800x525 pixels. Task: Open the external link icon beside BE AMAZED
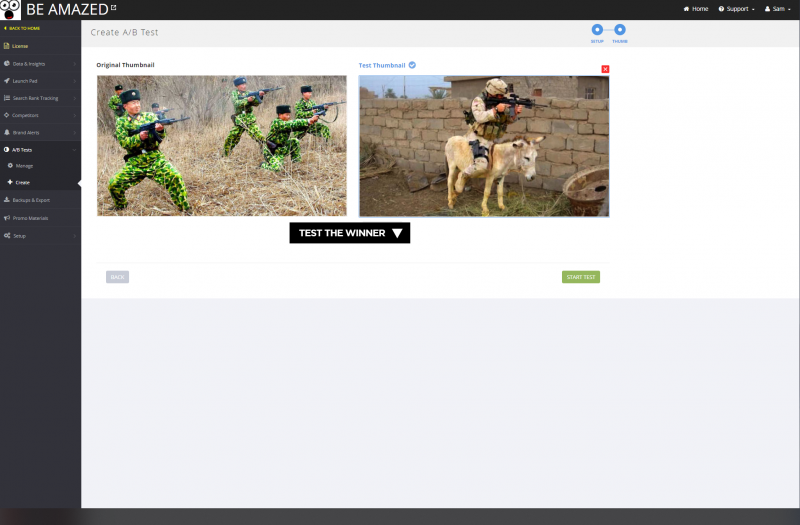point(113,8)
